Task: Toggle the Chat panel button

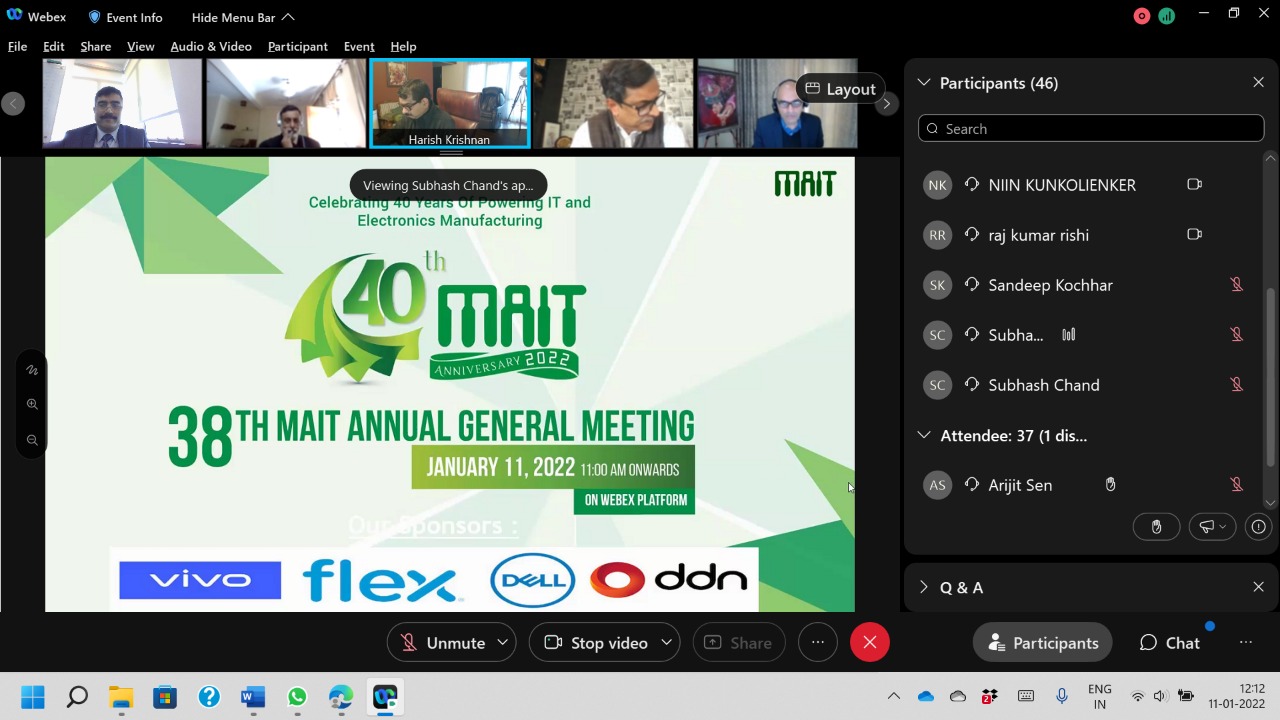Action: (1170, 642)
